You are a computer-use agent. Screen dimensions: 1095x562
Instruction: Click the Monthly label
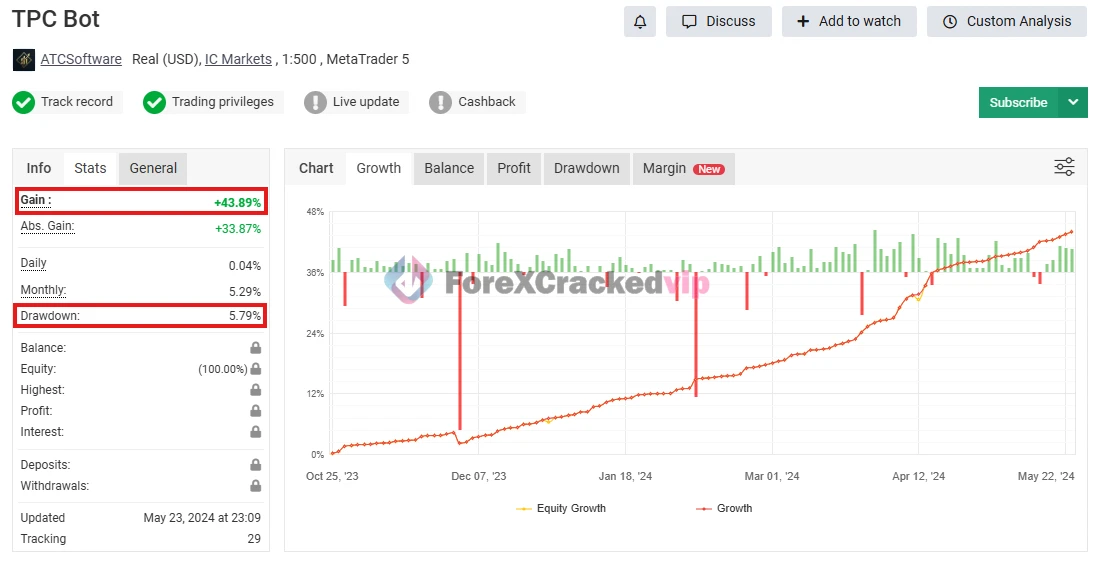click(x=43, y=290)
